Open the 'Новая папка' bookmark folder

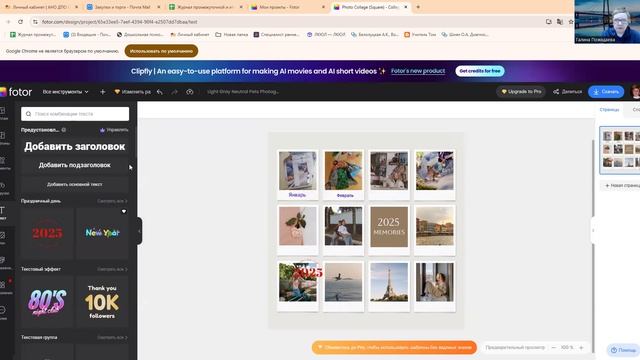tap(231, 35)
